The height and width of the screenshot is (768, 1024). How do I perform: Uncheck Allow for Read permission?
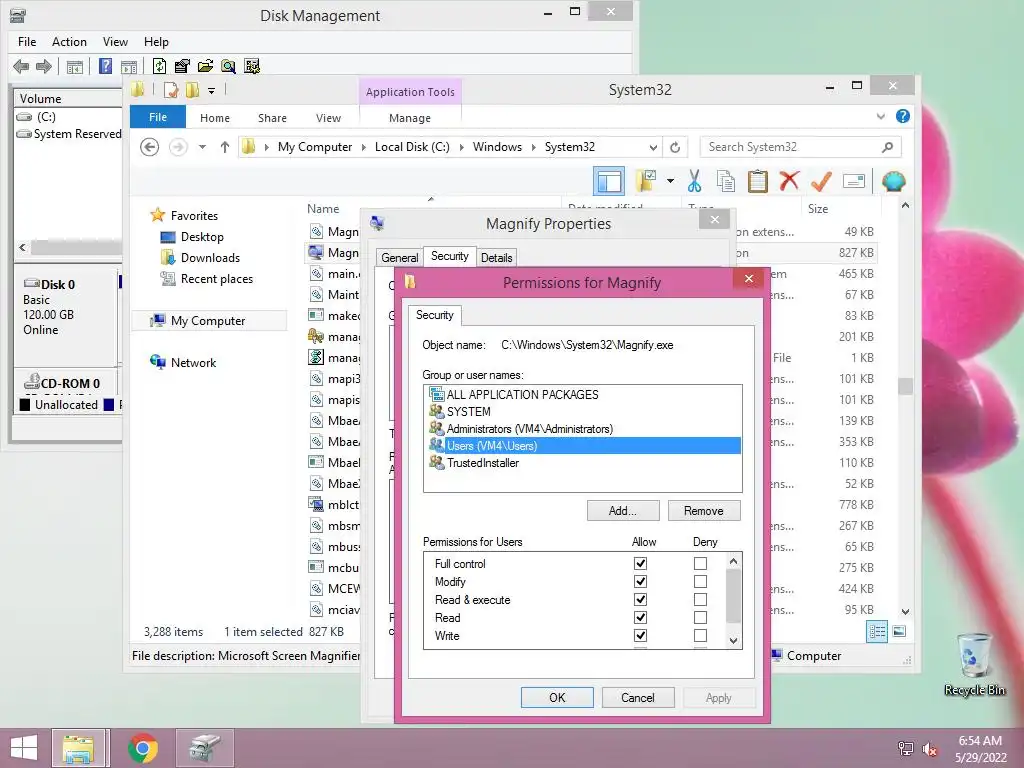click(640, 617)
